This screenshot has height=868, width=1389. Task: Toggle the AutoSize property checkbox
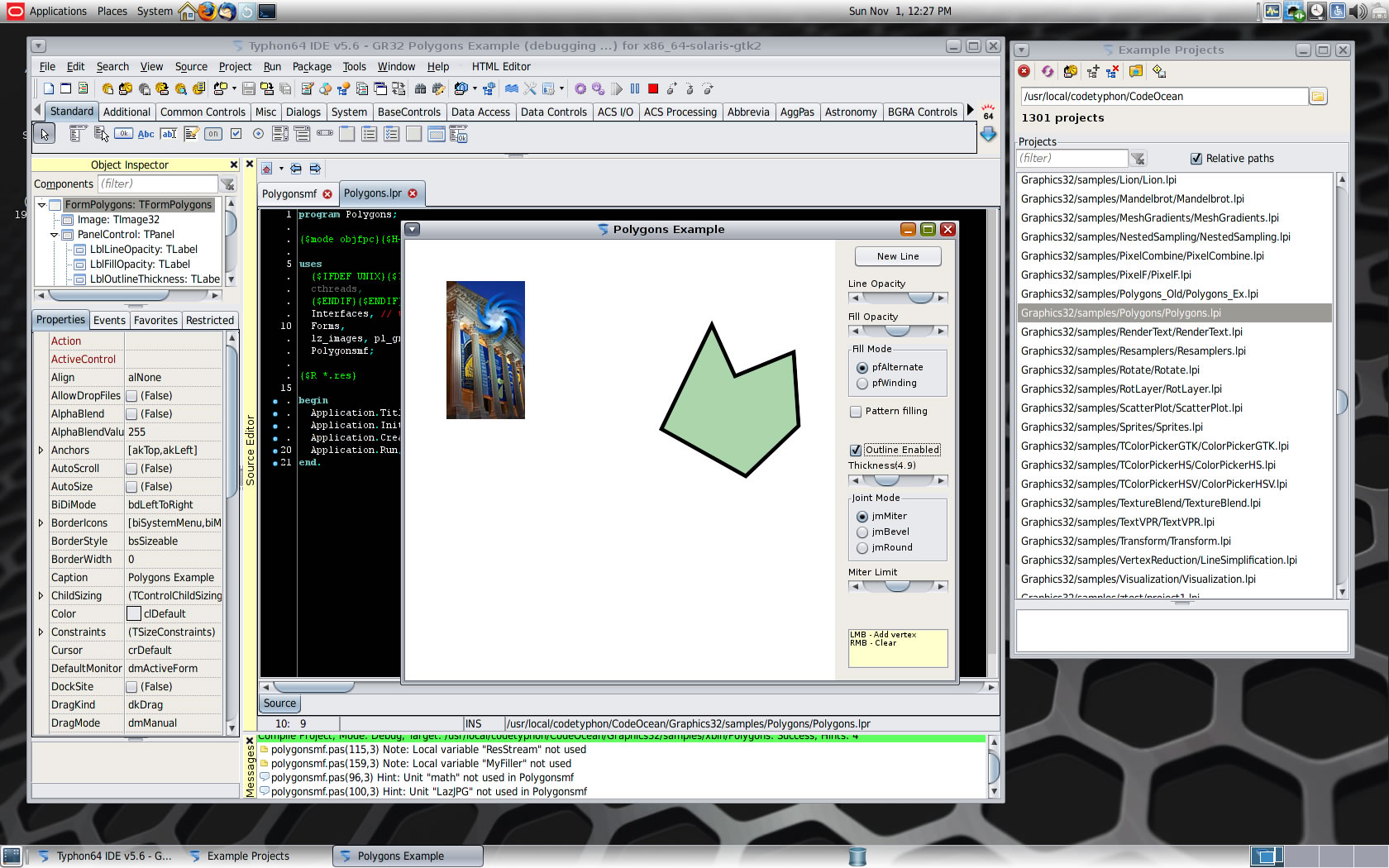coord(131,487)
